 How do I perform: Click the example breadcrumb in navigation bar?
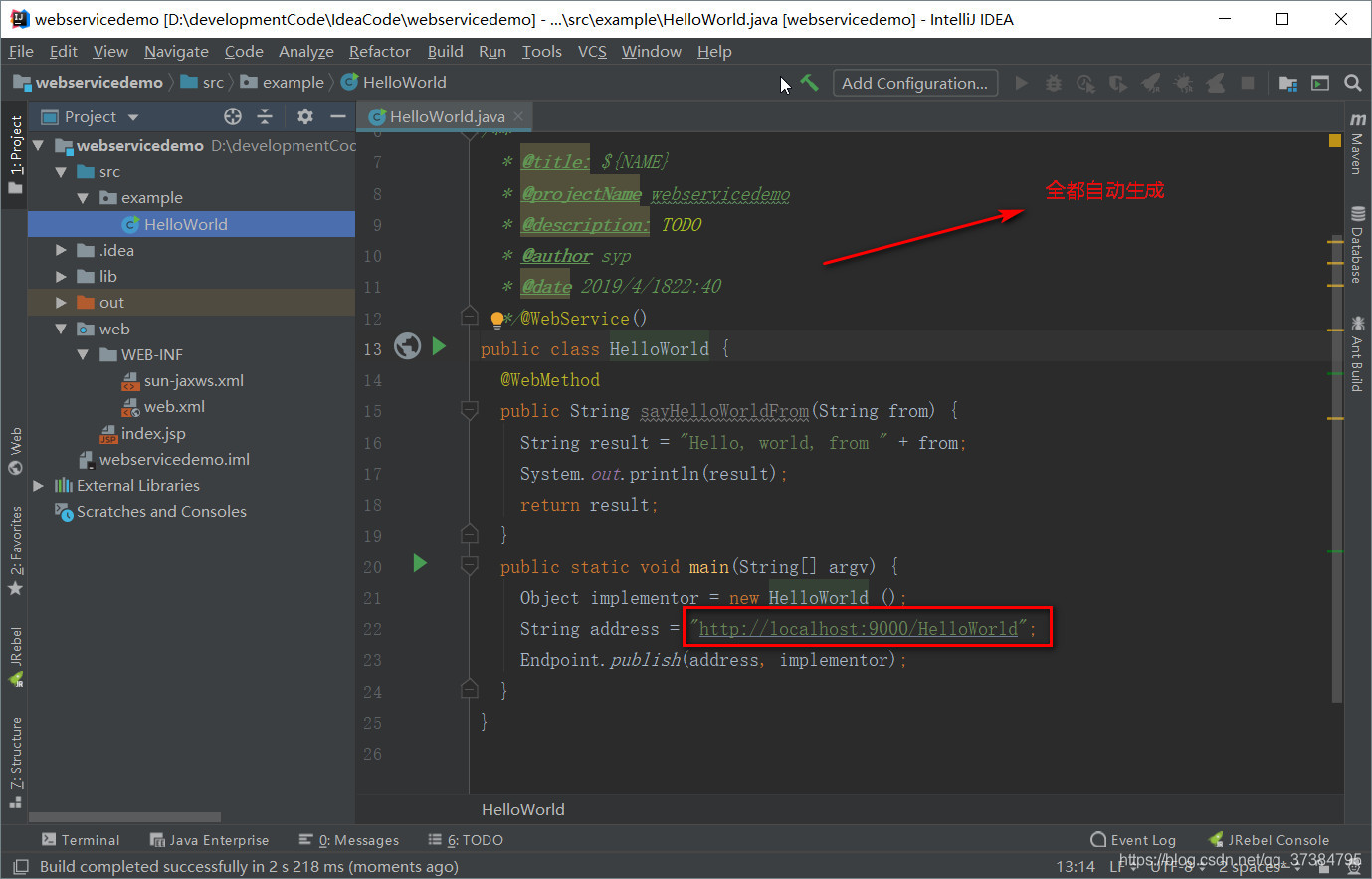[283, 82]
